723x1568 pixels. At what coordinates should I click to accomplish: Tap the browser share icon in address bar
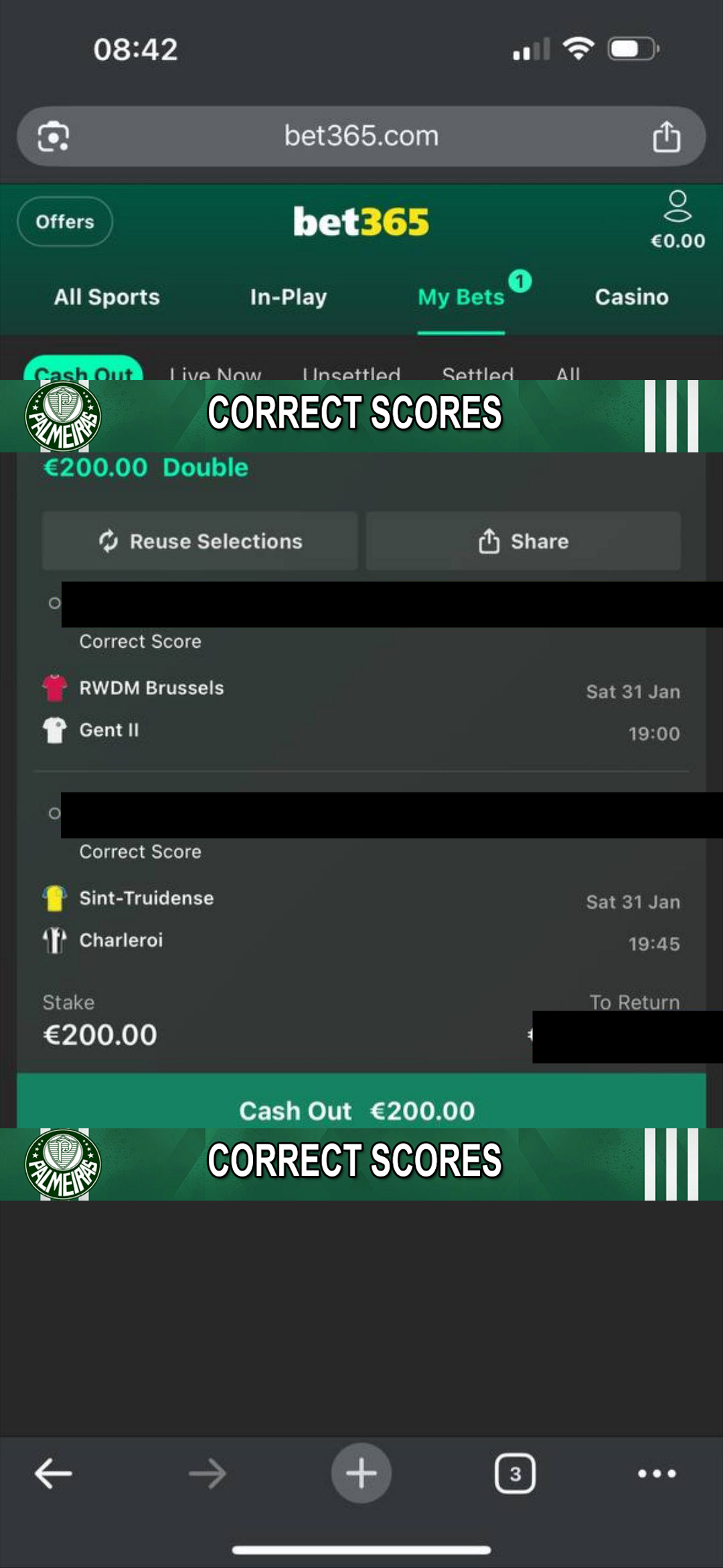tap(666, 137)
